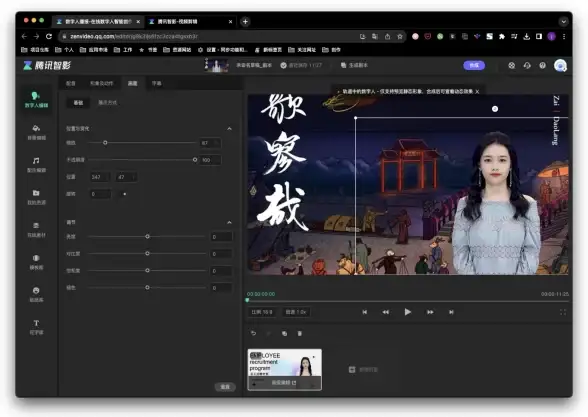
Task: Redo the edit in scene toolbar
Action: tap(268, 333)
